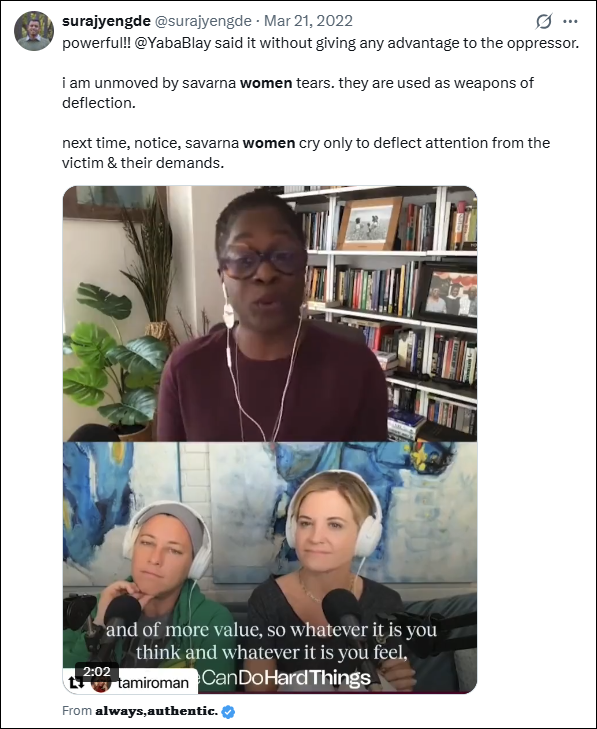Click the small tamiroman avatar icon

point(100,683)
